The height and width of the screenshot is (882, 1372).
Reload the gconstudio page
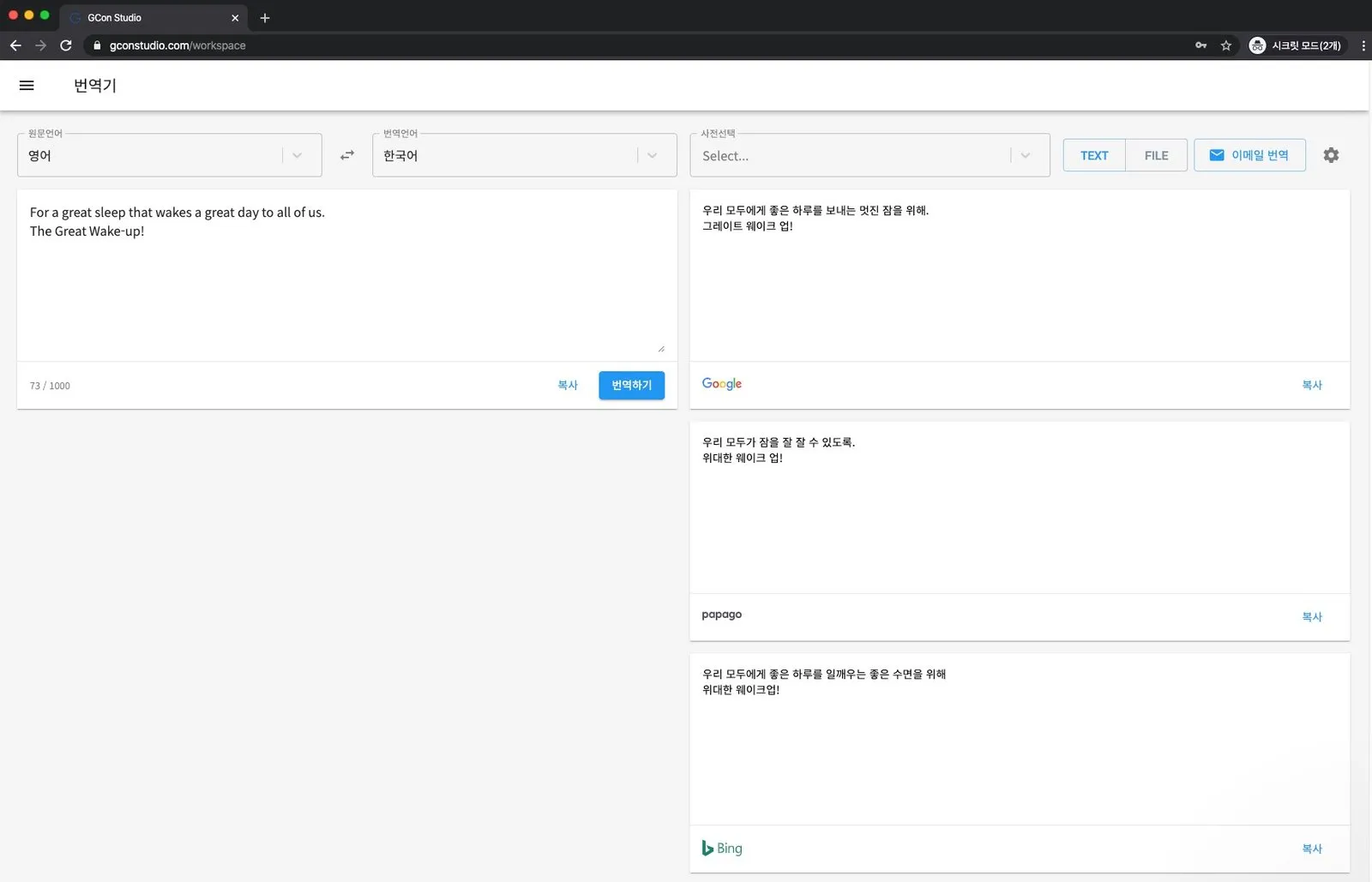(66, 45)
